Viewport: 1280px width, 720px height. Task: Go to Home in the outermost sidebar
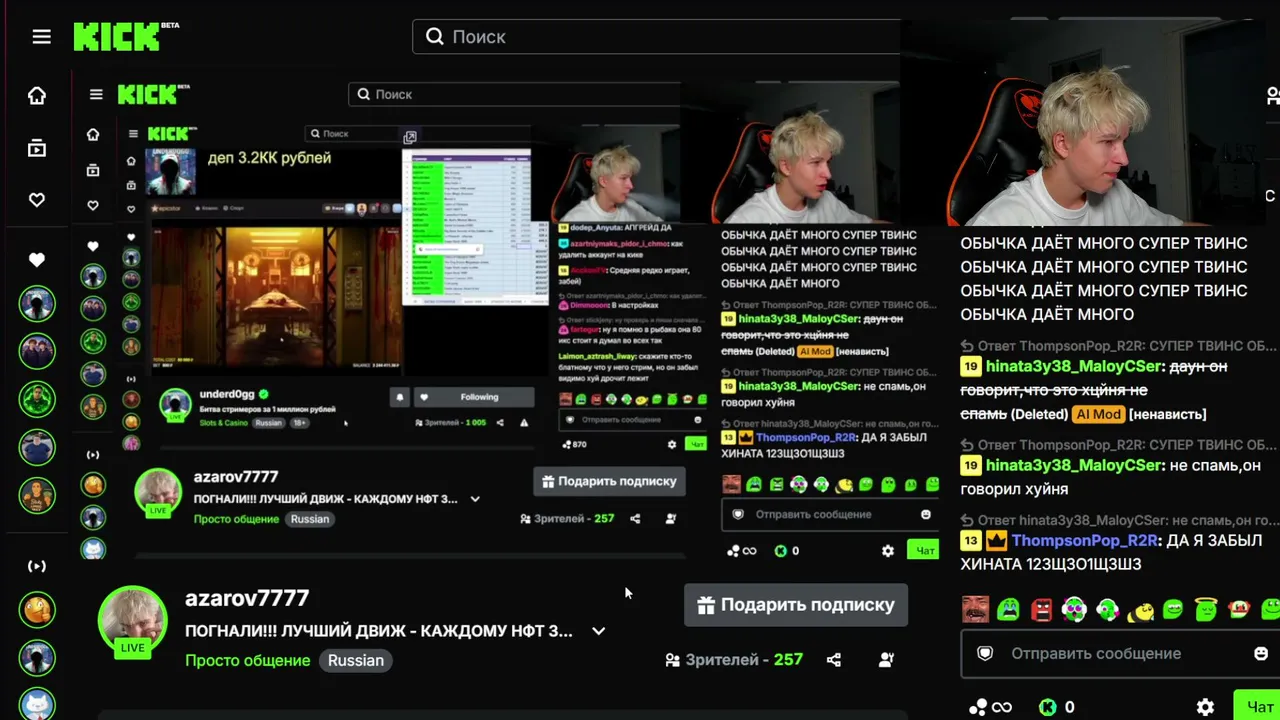[37, 96]
